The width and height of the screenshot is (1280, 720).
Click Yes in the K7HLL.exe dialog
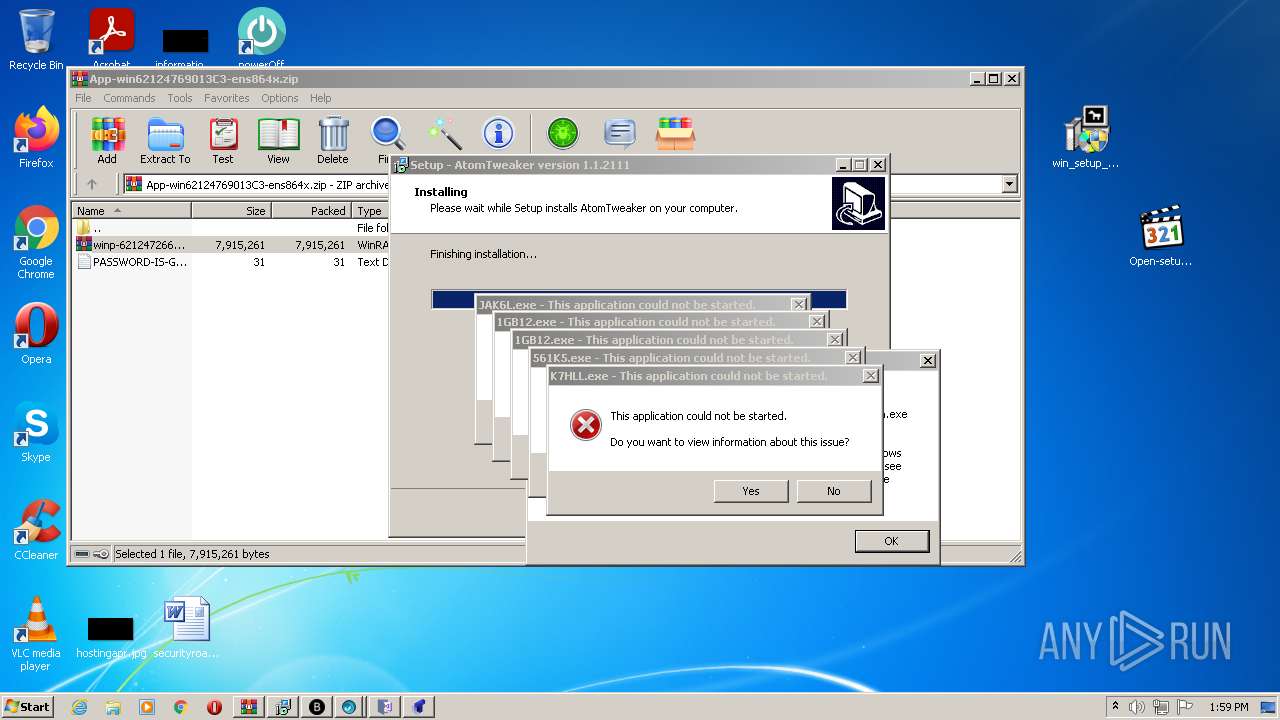coord(751,491)
